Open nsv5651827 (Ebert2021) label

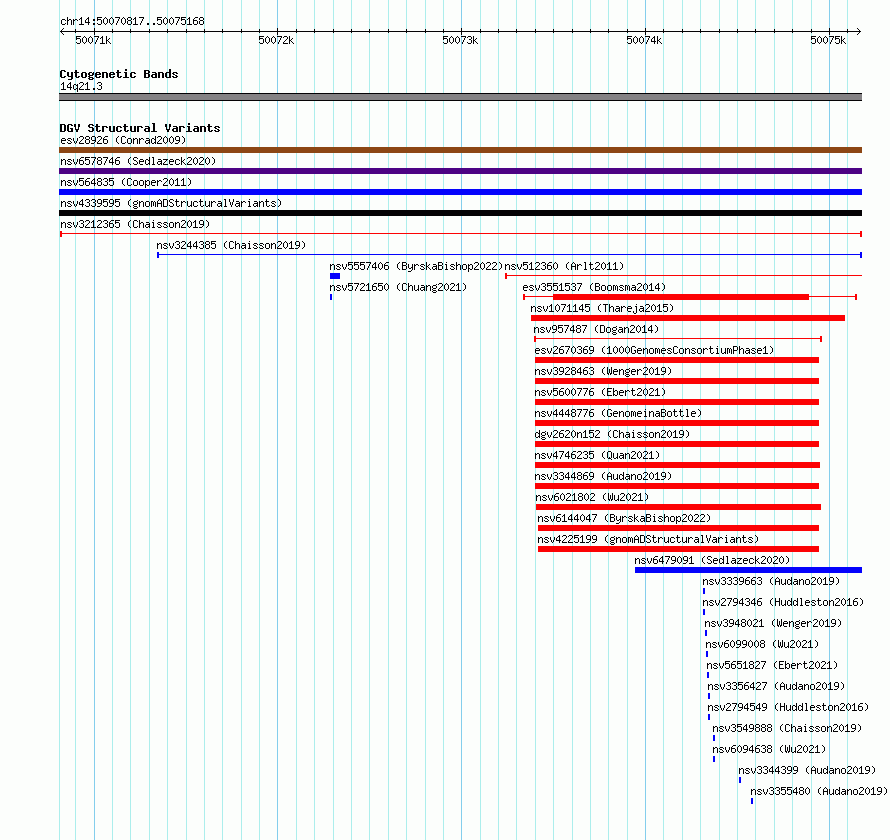772,665
